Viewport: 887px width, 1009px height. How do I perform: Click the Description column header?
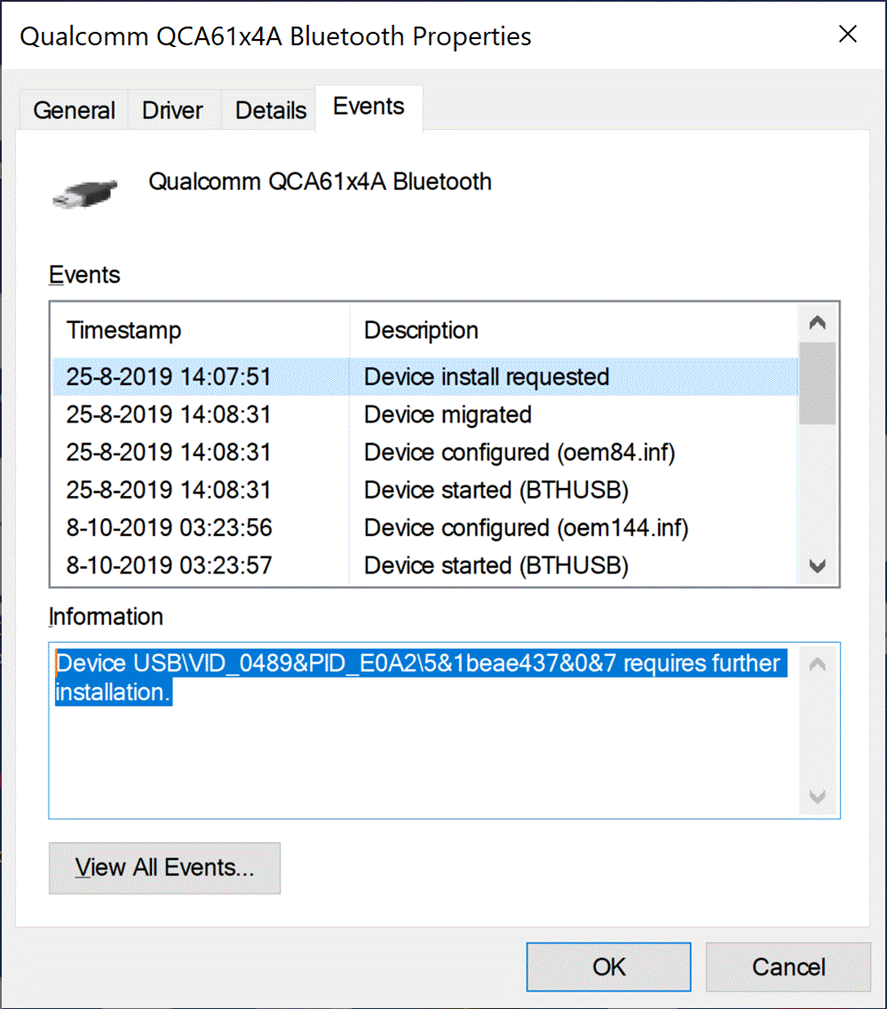pyautogui.click(x=574, y=331)
